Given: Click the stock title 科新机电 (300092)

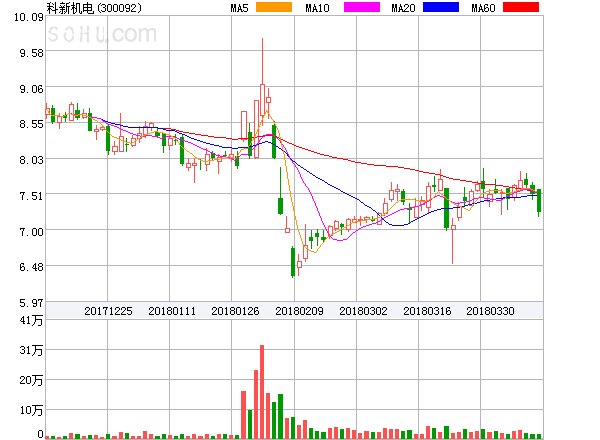Looking at the screenshot, I should [94, 8].
